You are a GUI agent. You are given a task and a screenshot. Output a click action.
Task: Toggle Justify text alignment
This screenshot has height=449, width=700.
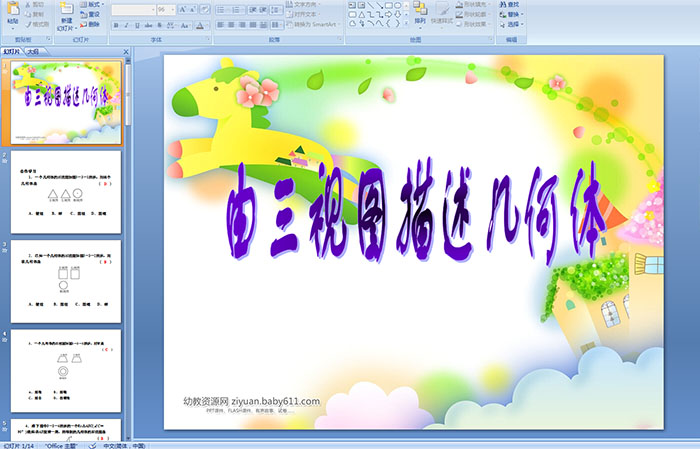click(253, 25)
